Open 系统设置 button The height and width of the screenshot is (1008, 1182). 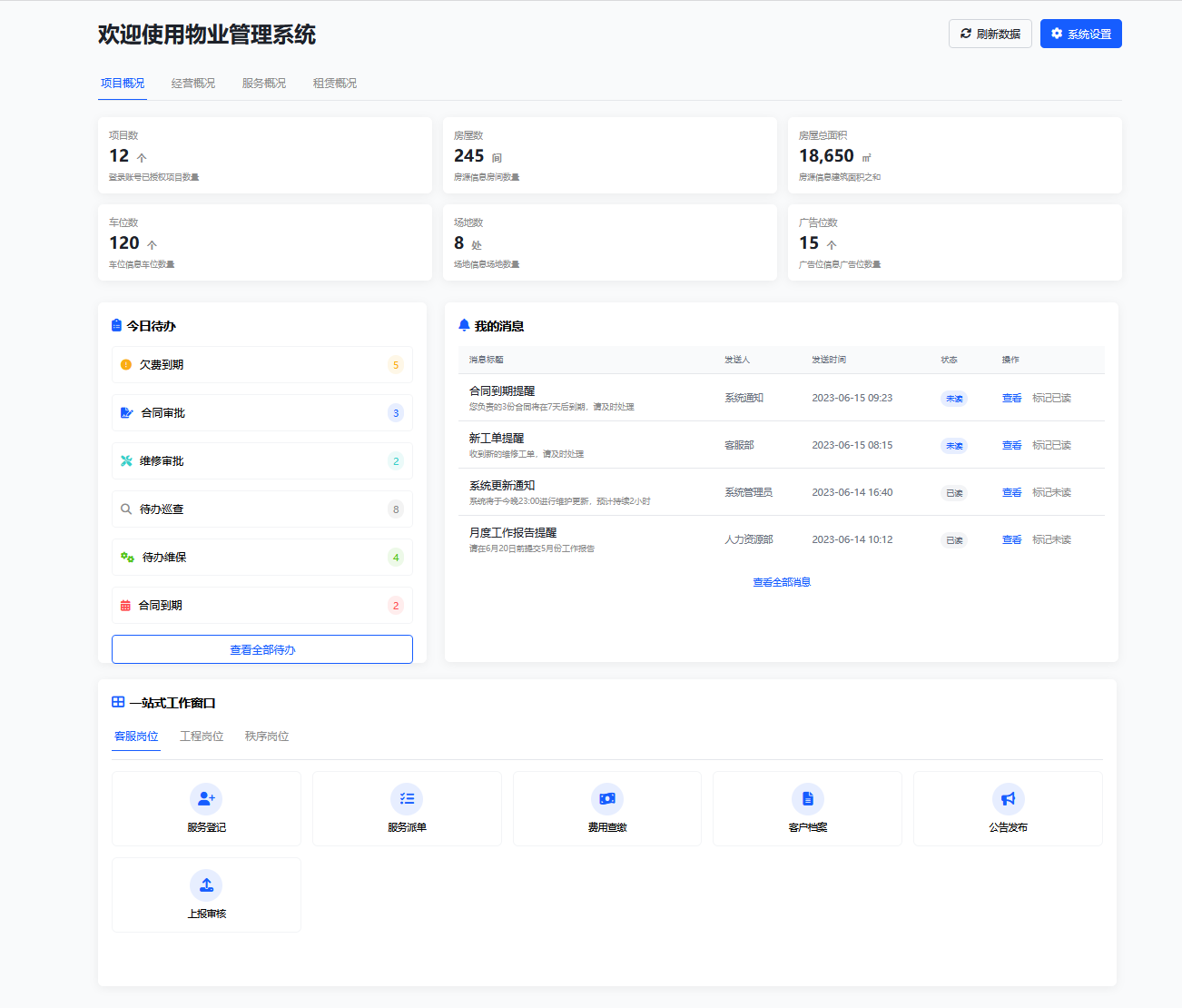(x=1080, y=34)
